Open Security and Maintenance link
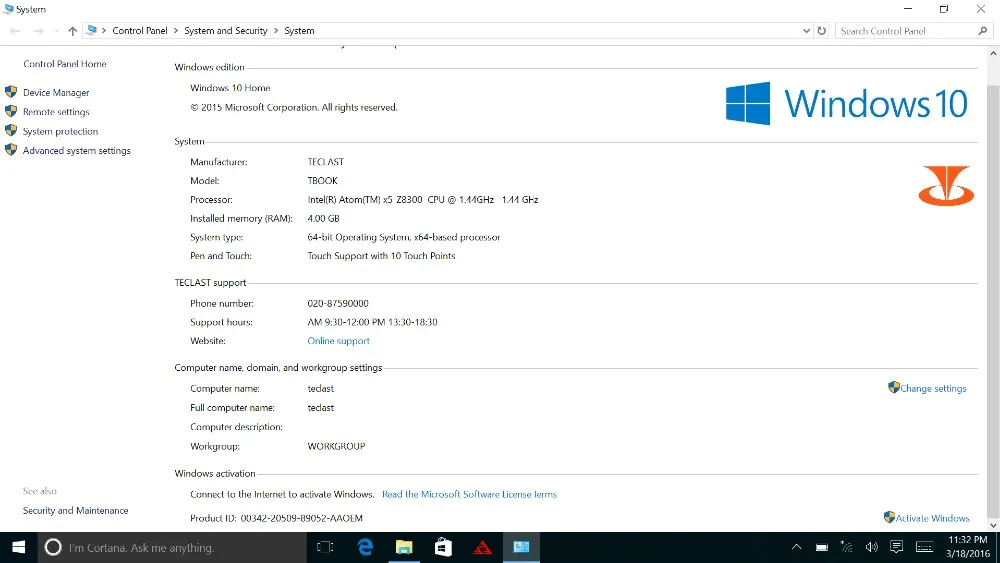Screen dimensions: 1000x563 [75, 511]
